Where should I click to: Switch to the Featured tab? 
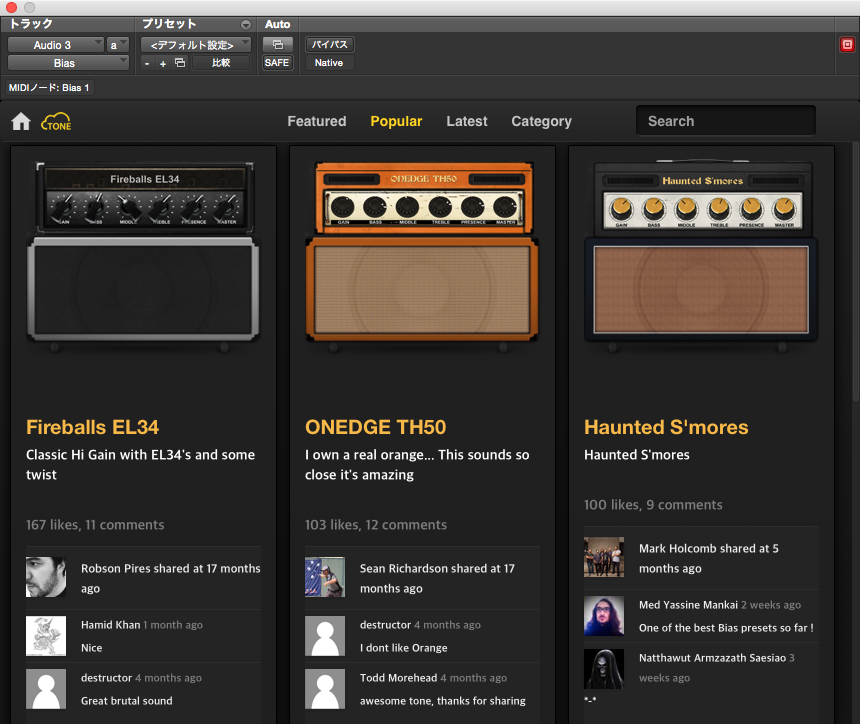pyautogui.click(x=317, y=121)
